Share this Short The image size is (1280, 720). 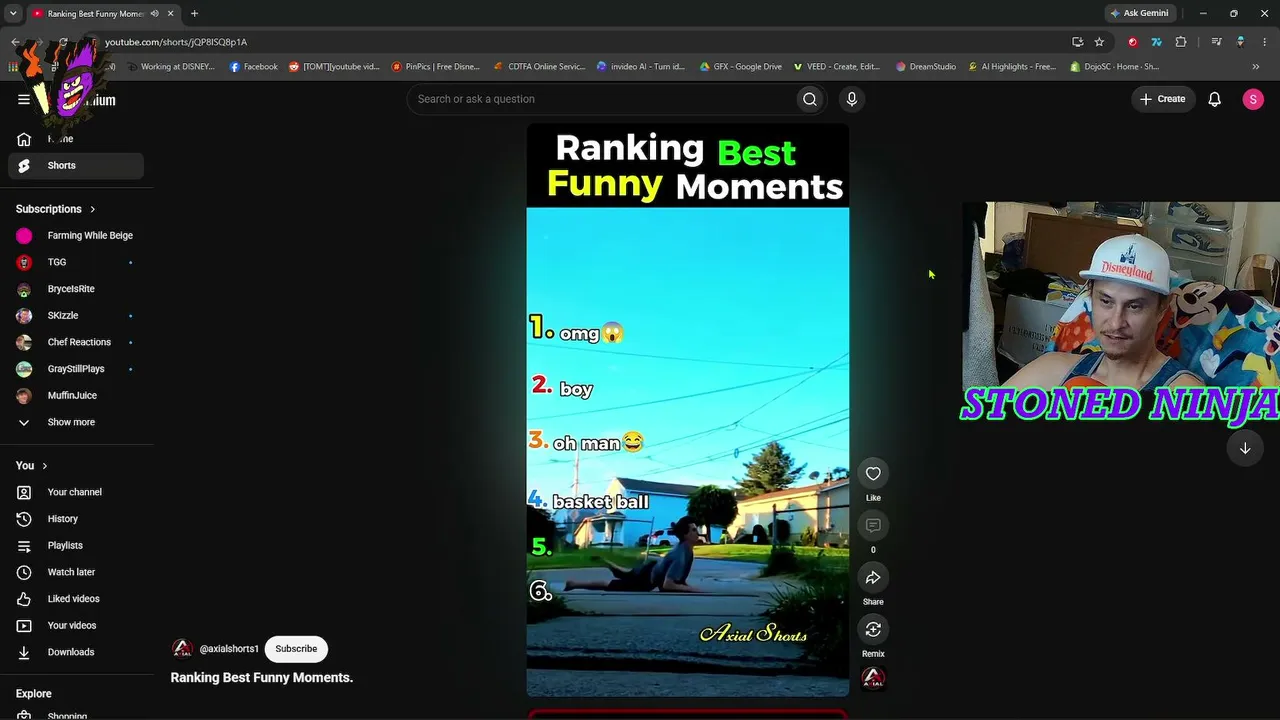coord(873,578)
